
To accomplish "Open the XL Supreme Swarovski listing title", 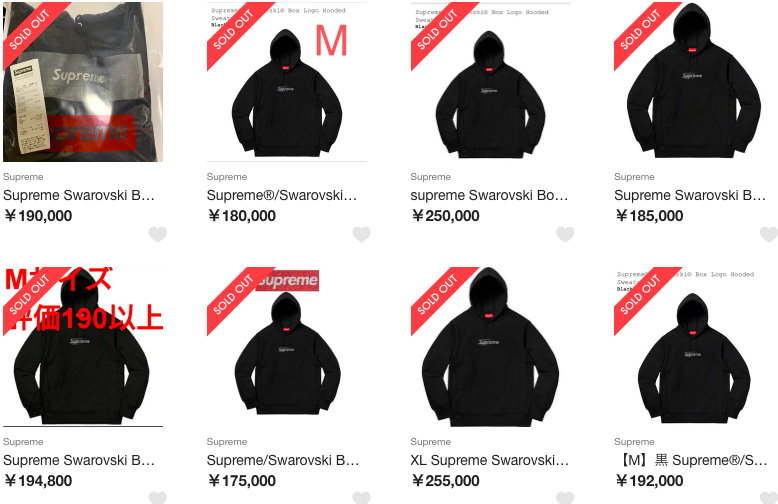I will tap(490, 460).
